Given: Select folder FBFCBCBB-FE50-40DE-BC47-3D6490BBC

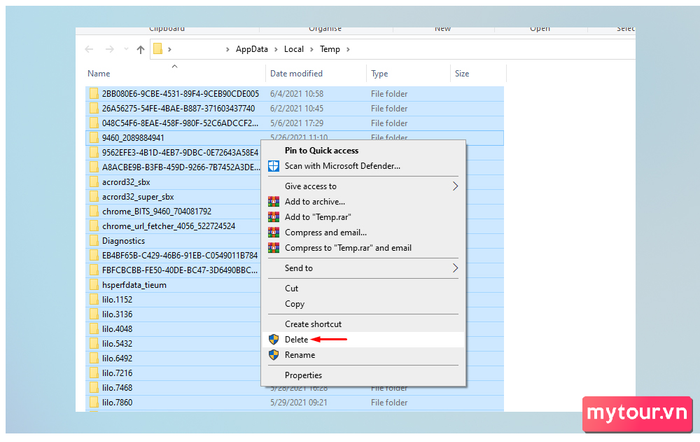Looking at the screenshot, I should [x=179, y=271].
